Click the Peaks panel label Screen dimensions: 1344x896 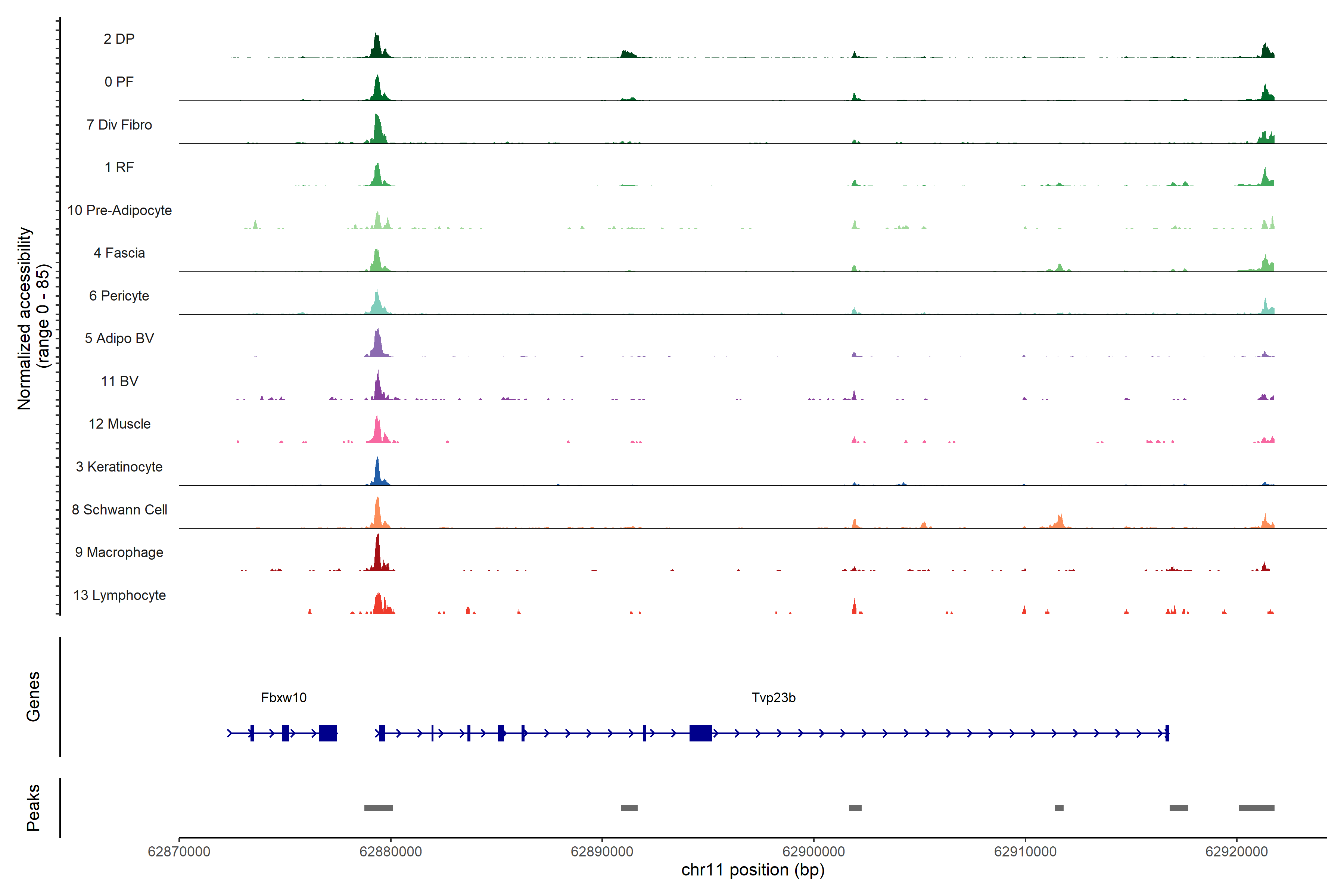33,808
